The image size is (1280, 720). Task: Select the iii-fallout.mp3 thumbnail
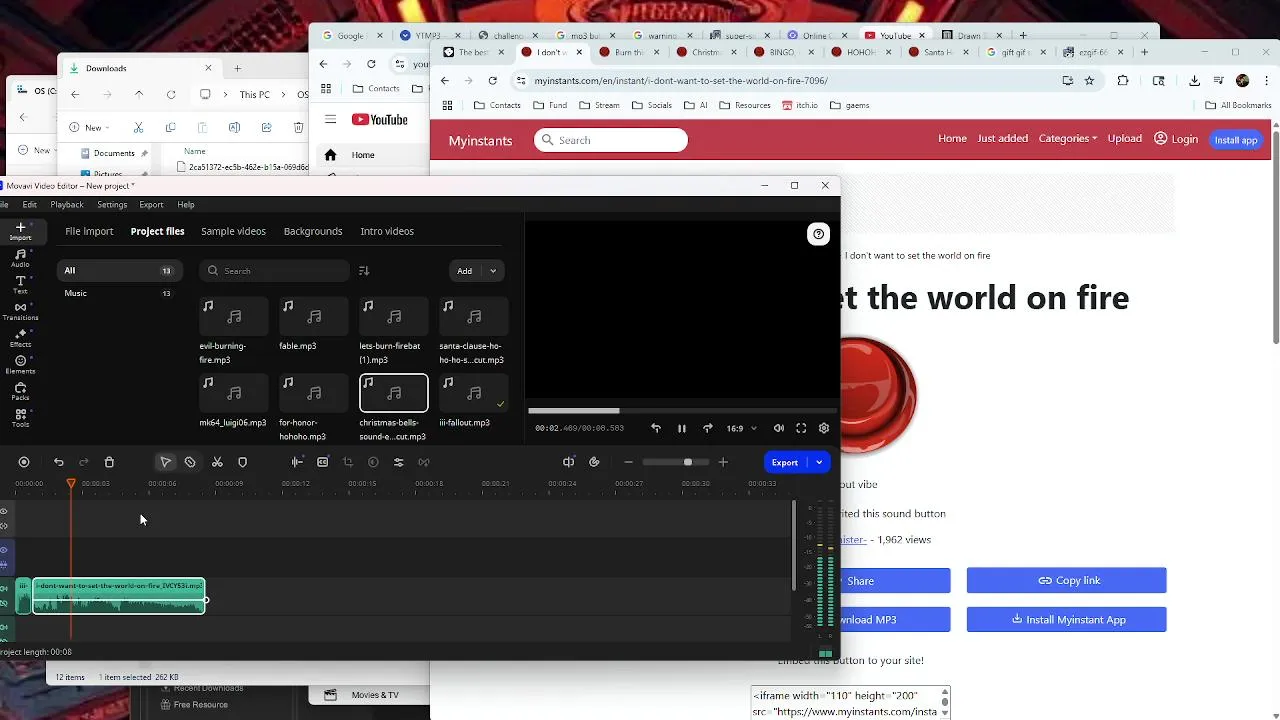coord(474,393)
